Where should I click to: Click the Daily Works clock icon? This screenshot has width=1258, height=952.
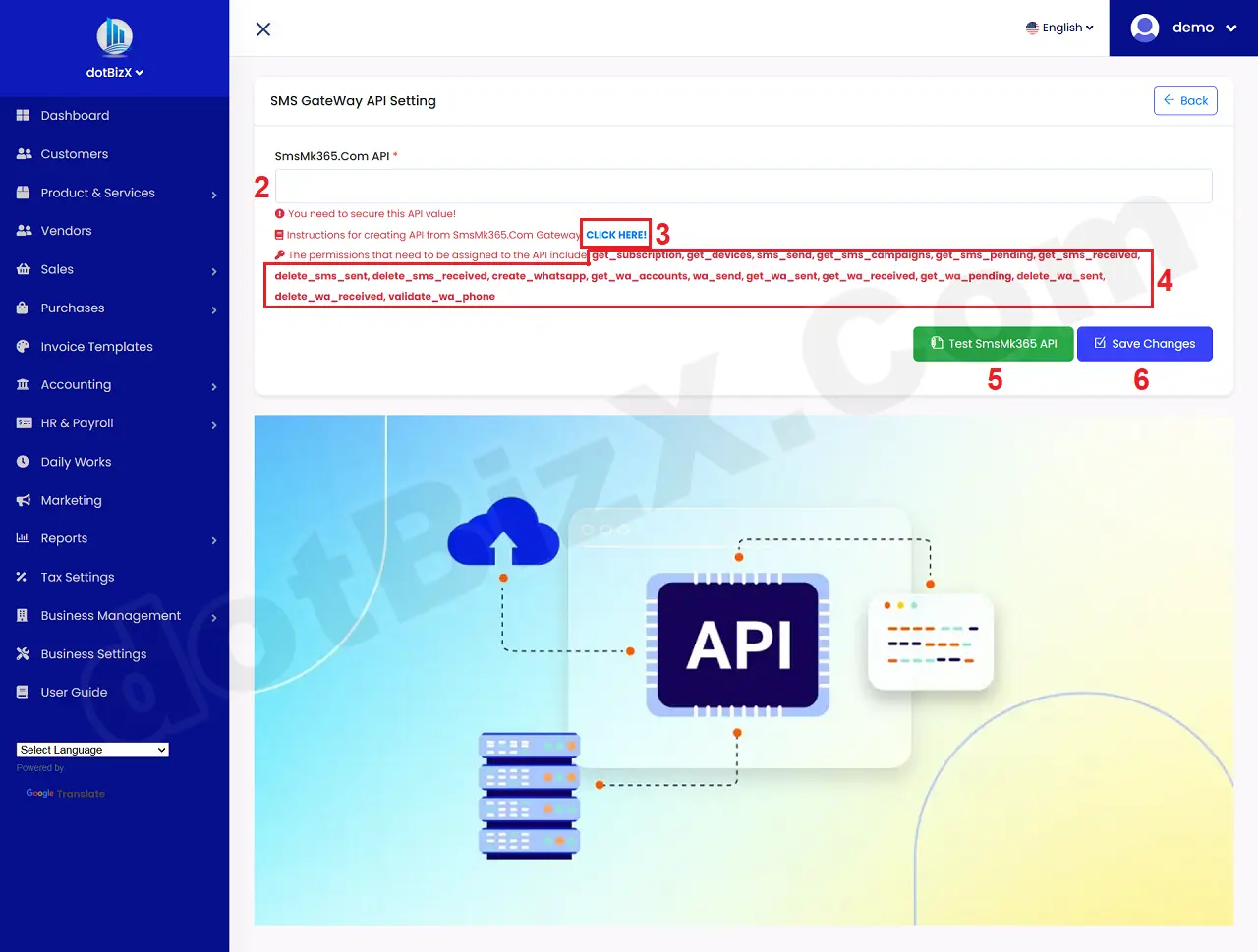click(x=23, y=461)
